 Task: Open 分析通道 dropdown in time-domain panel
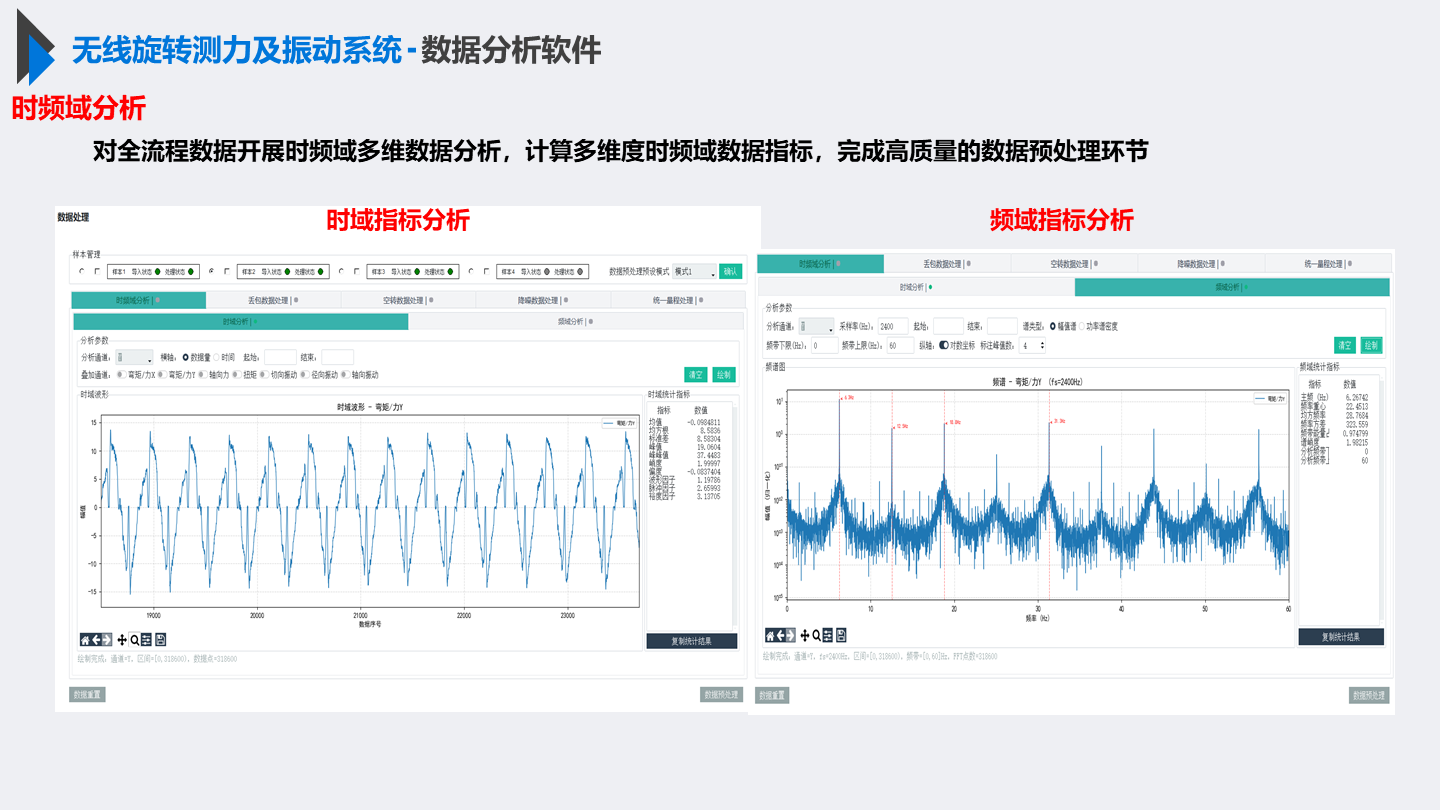[135, 357]
